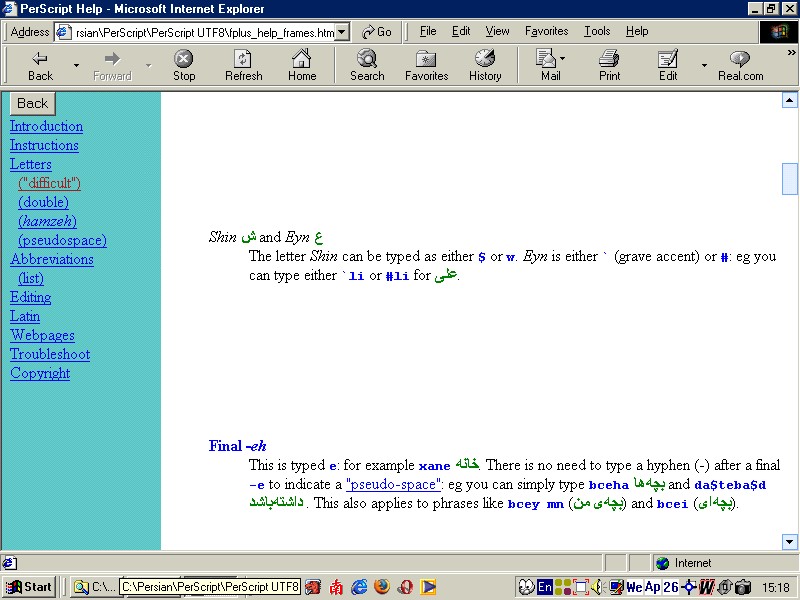Open the Troubleshoot section
This screenshot has width=800, height=600.
pyautogui.click(x=50, y=354)
